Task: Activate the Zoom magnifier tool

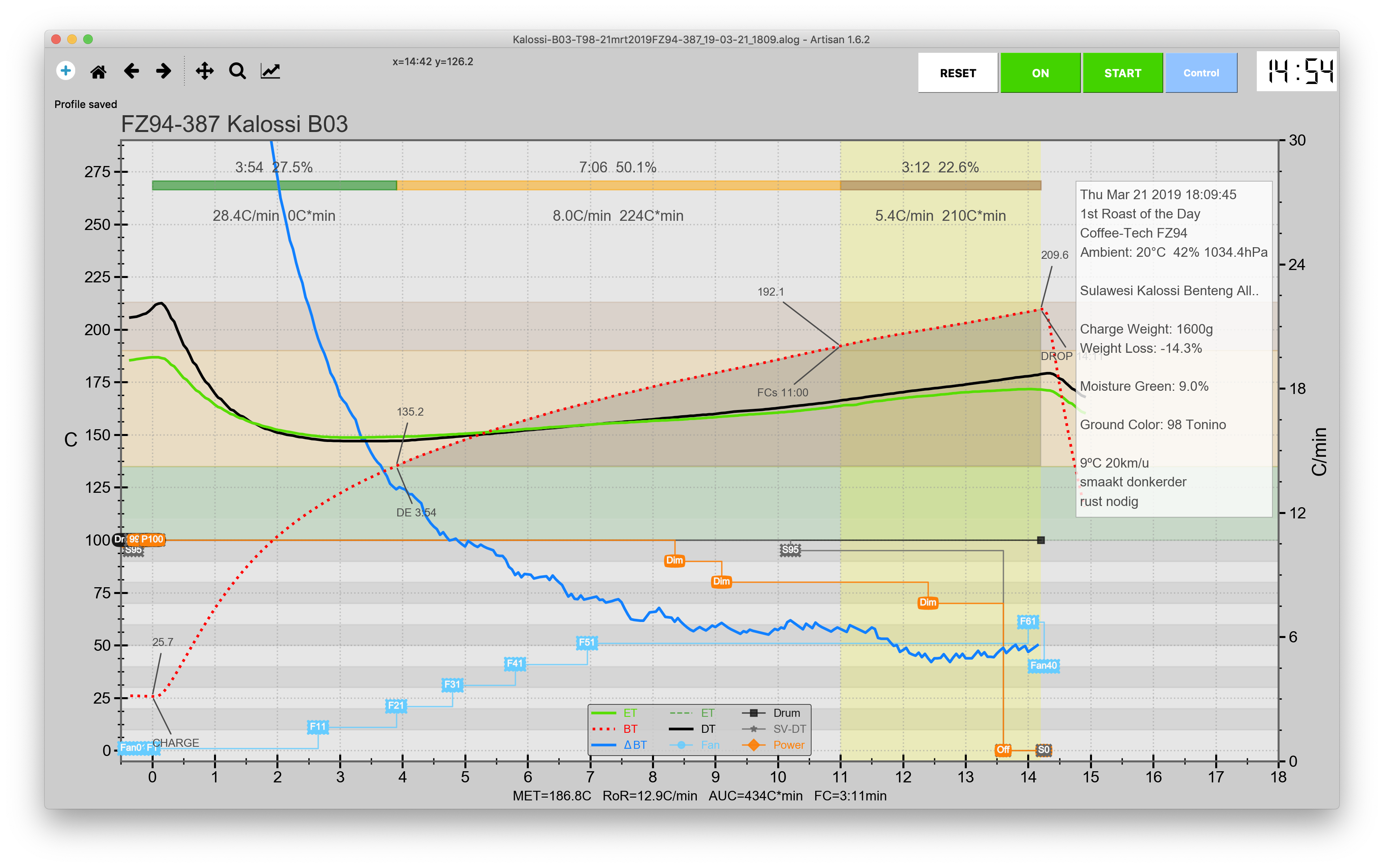Action: point(237,71)
